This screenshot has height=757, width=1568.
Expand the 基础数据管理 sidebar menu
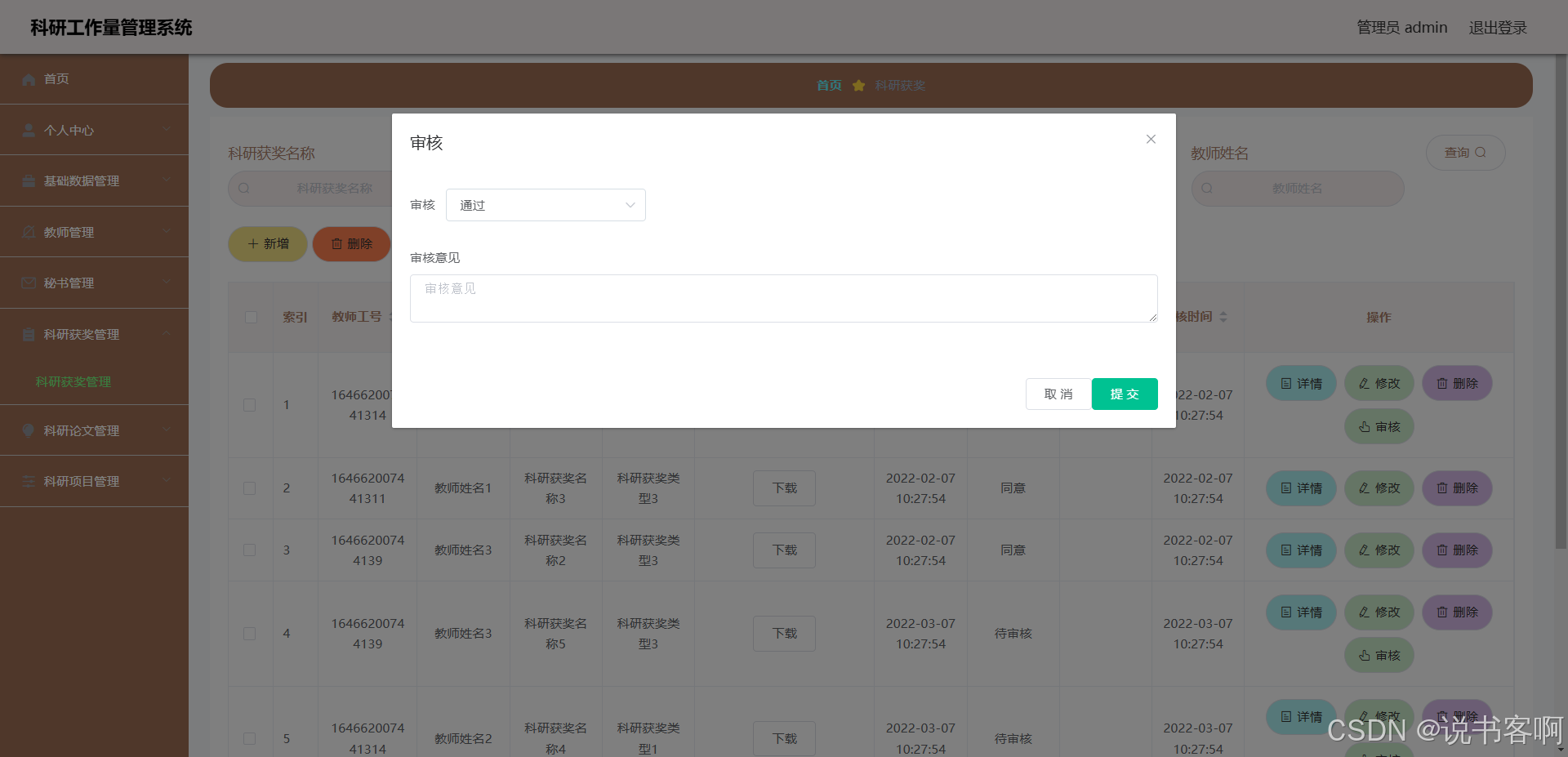pos(94,180)
